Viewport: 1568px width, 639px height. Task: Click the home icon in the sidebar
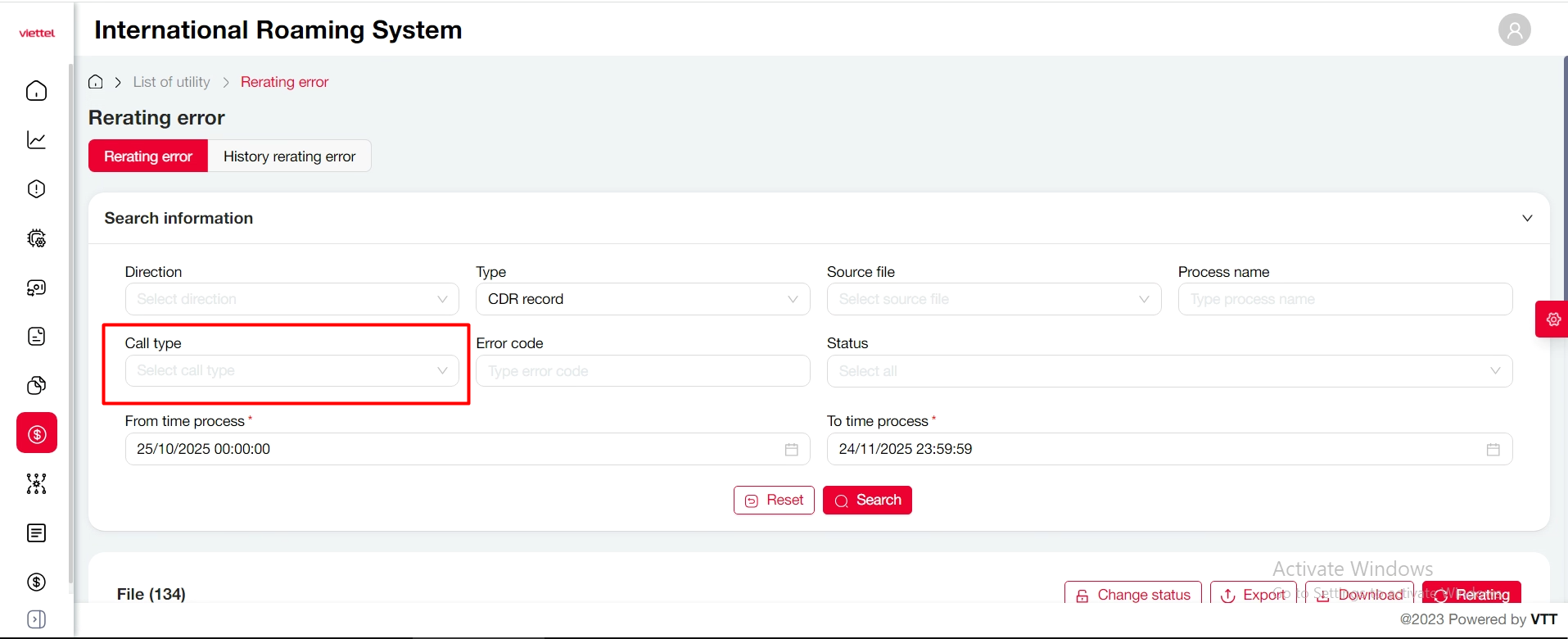(37, 91)
